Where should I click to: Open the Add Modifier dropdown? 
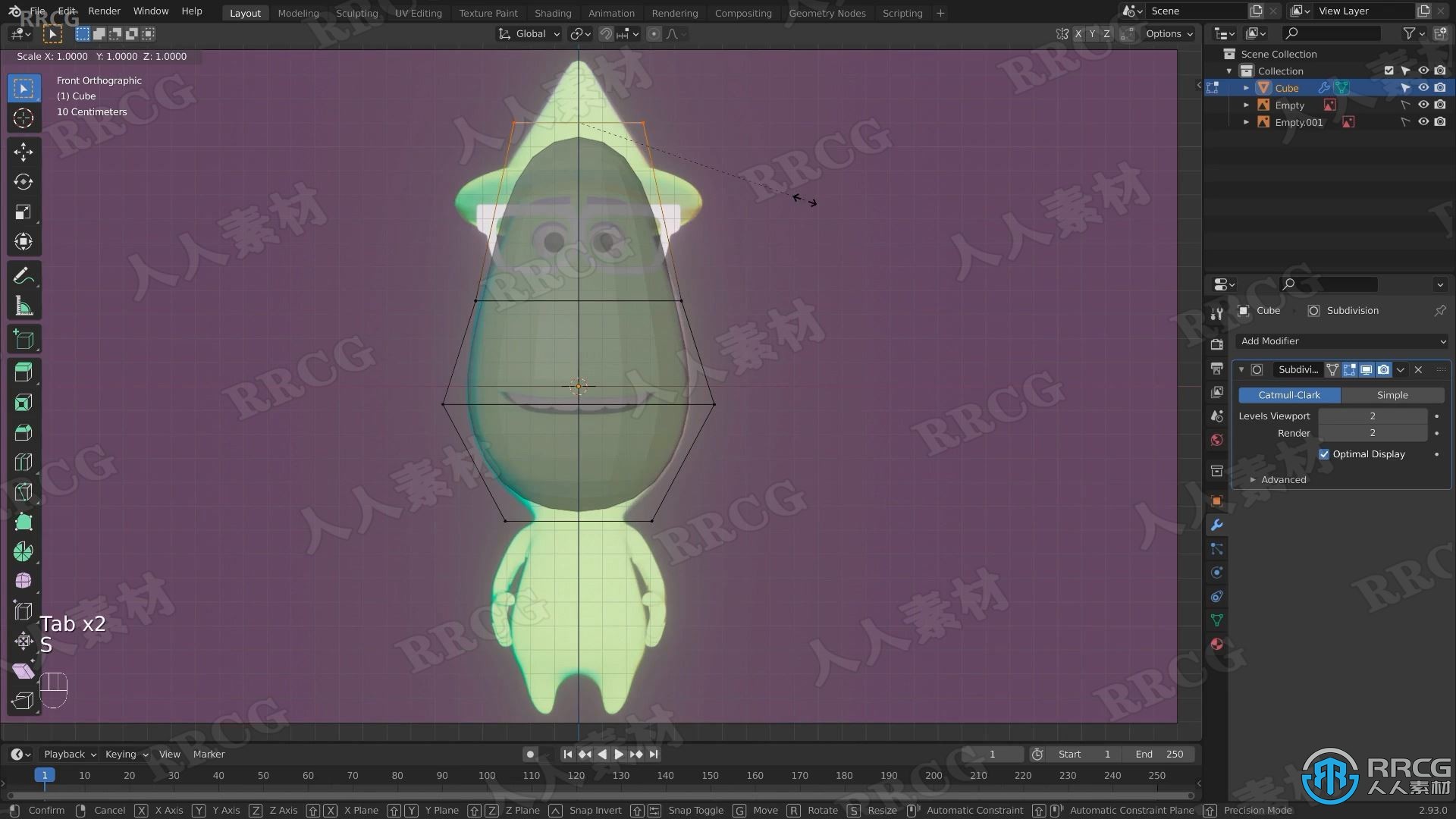click(x=1339, y=340)
